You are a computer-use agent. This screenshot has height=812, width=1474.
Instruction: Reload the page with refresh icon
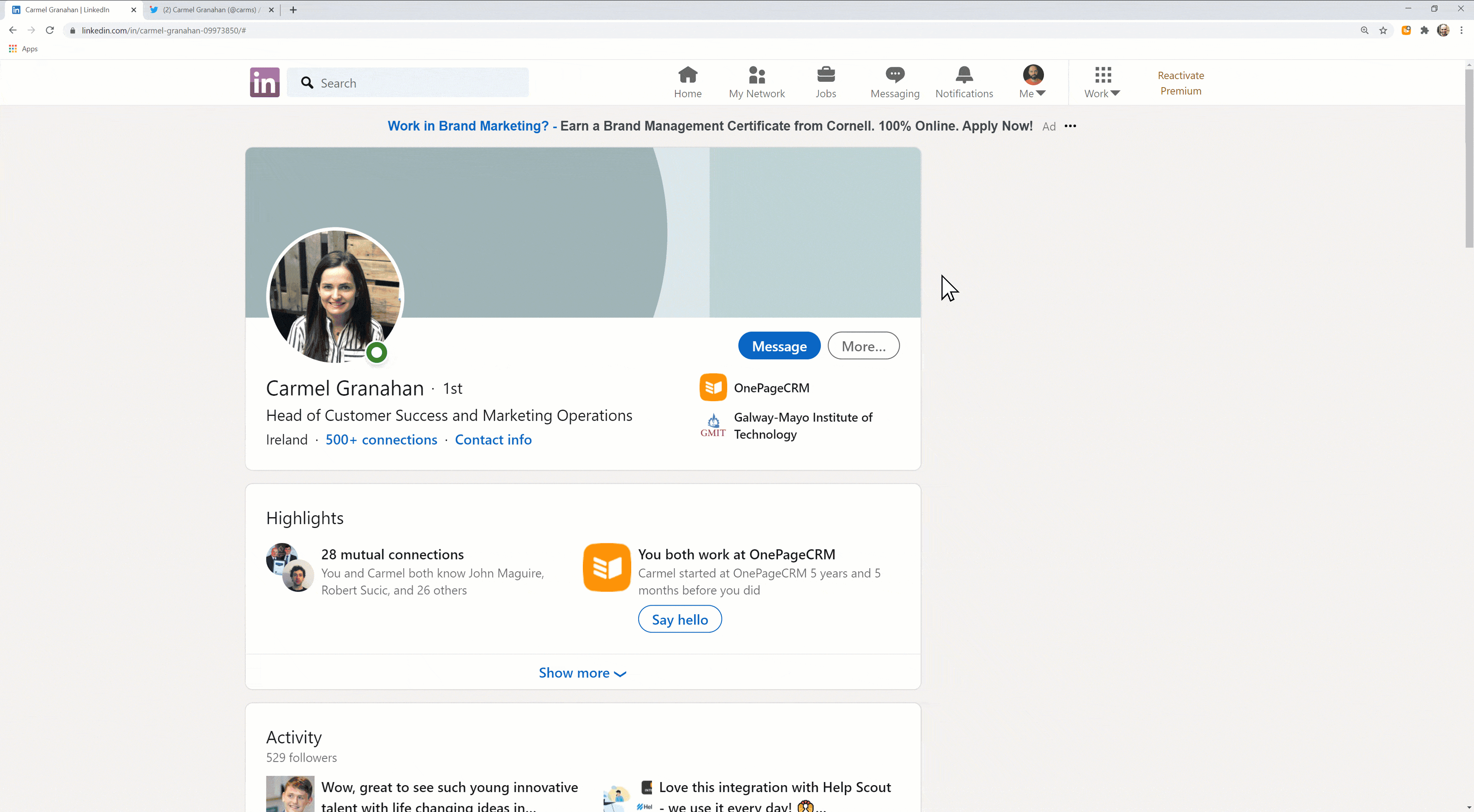pos(50,30)
